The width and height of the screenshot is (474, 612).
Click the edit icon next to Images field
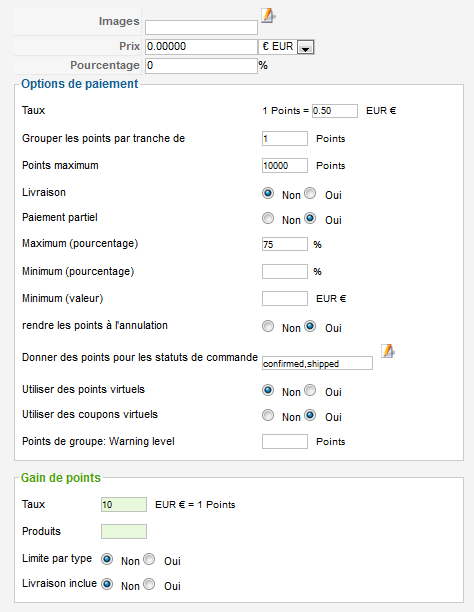(268, 16)
